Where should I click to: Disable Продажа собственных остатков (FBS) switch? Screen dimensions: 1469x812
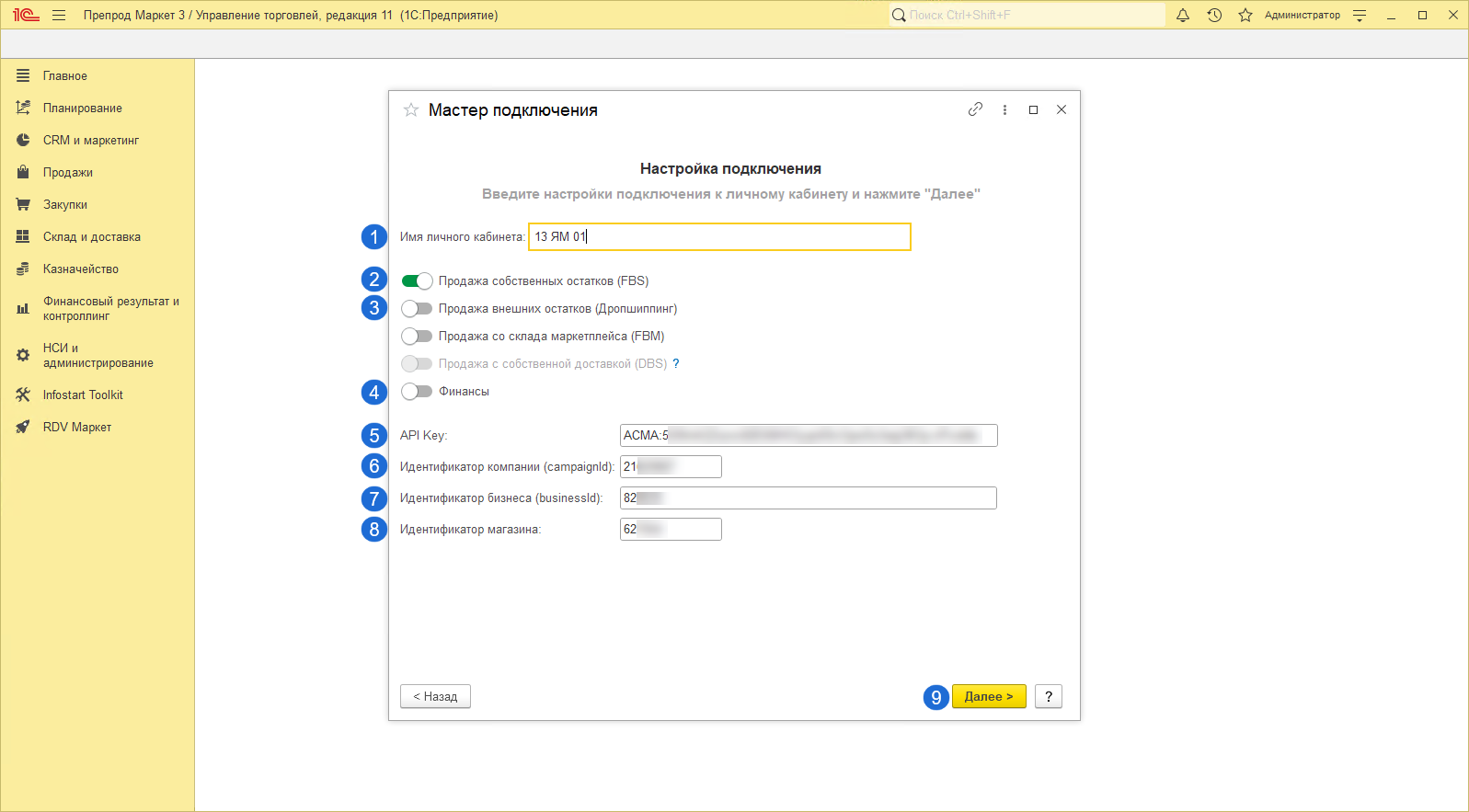click(x=417, y=280)
